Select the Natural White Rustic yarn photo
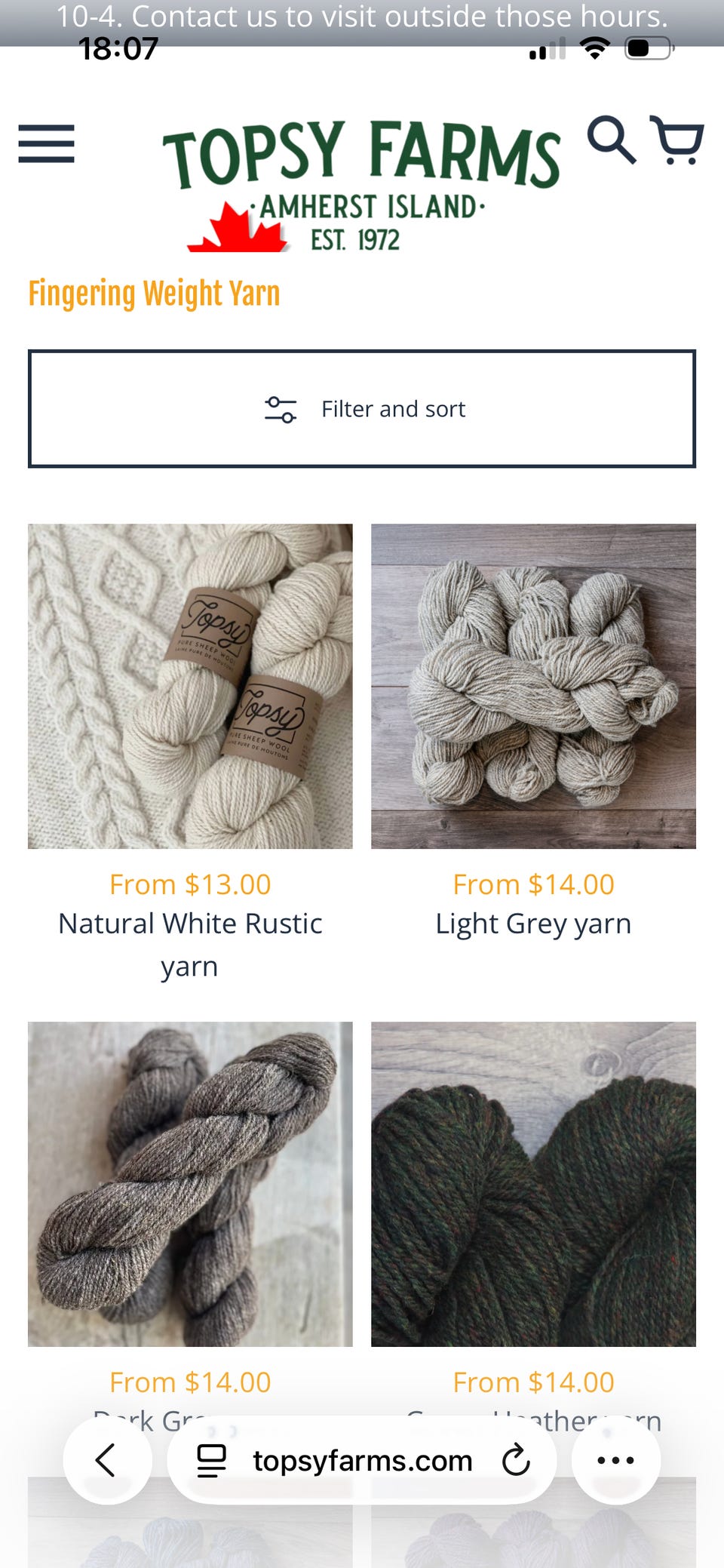The height and width of the screenshot is (1568, 724). pyautogui.click(x=190, y=686)
